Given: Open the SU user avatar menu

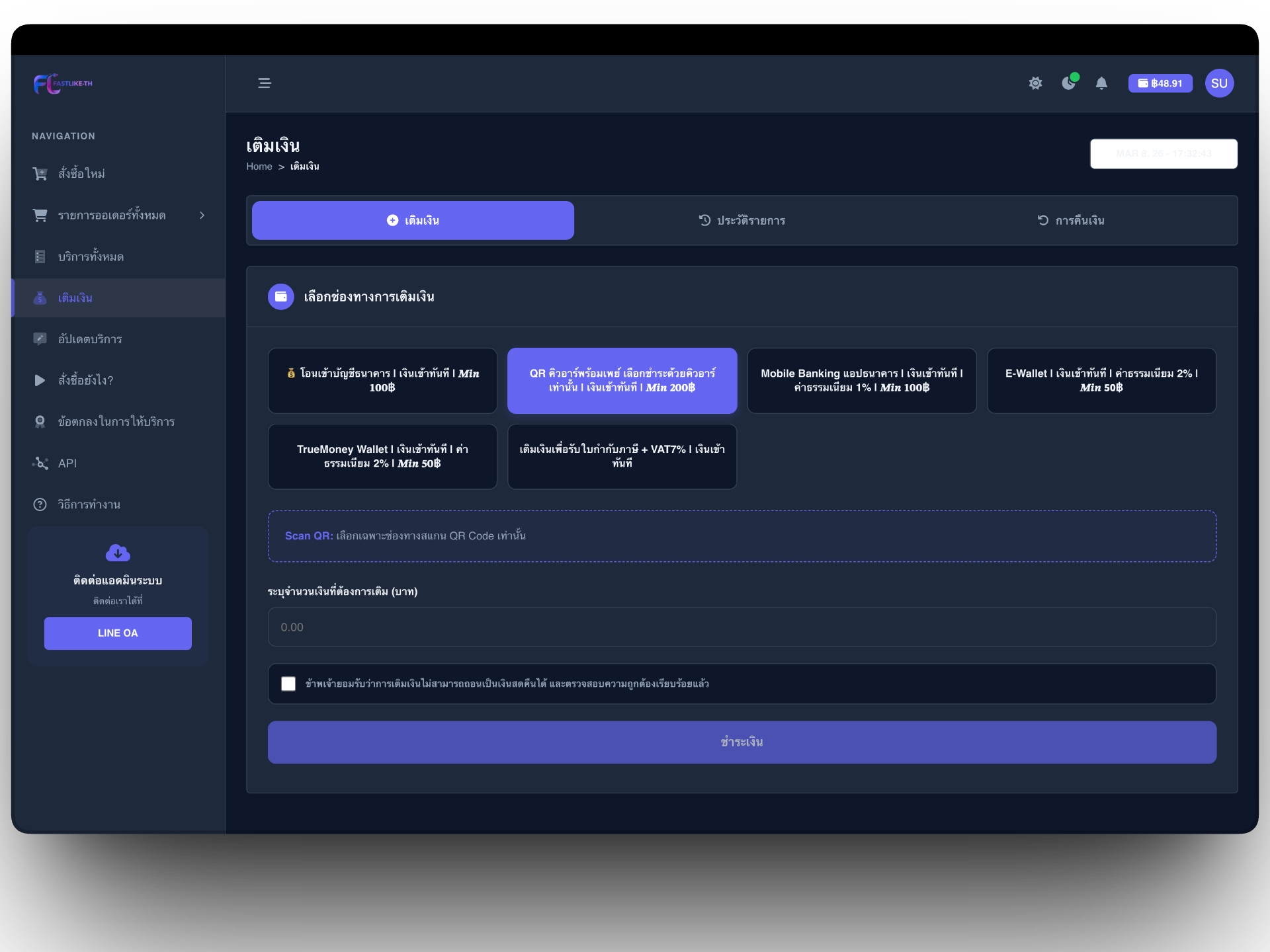Looking at the screenshot, I should coord(1219,83).
